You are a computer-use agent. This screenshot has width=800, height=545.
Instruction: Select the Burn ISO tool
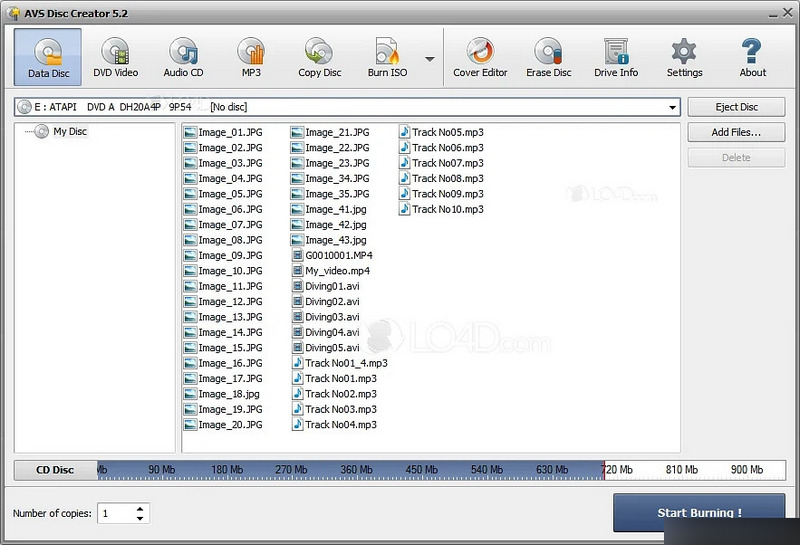click(387, 56)
